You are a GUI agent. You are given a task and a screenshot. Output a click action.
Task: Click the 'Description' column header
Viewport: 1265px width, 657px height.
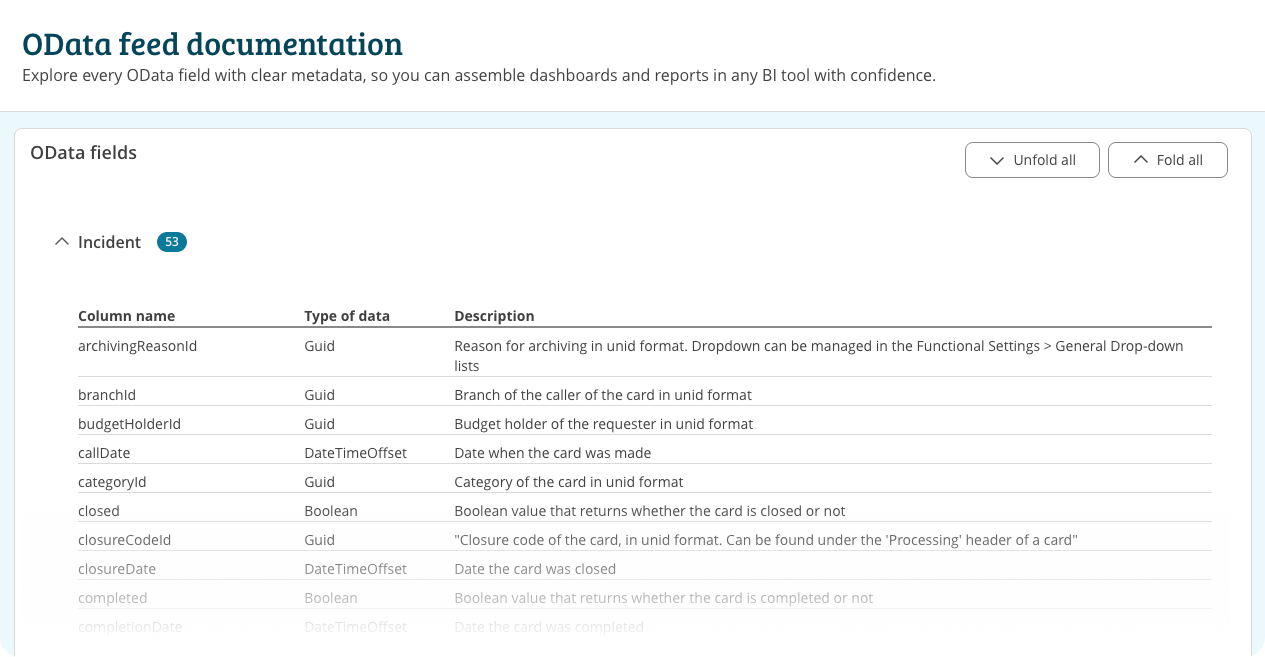pyautogui.click(x=494, y=315)
